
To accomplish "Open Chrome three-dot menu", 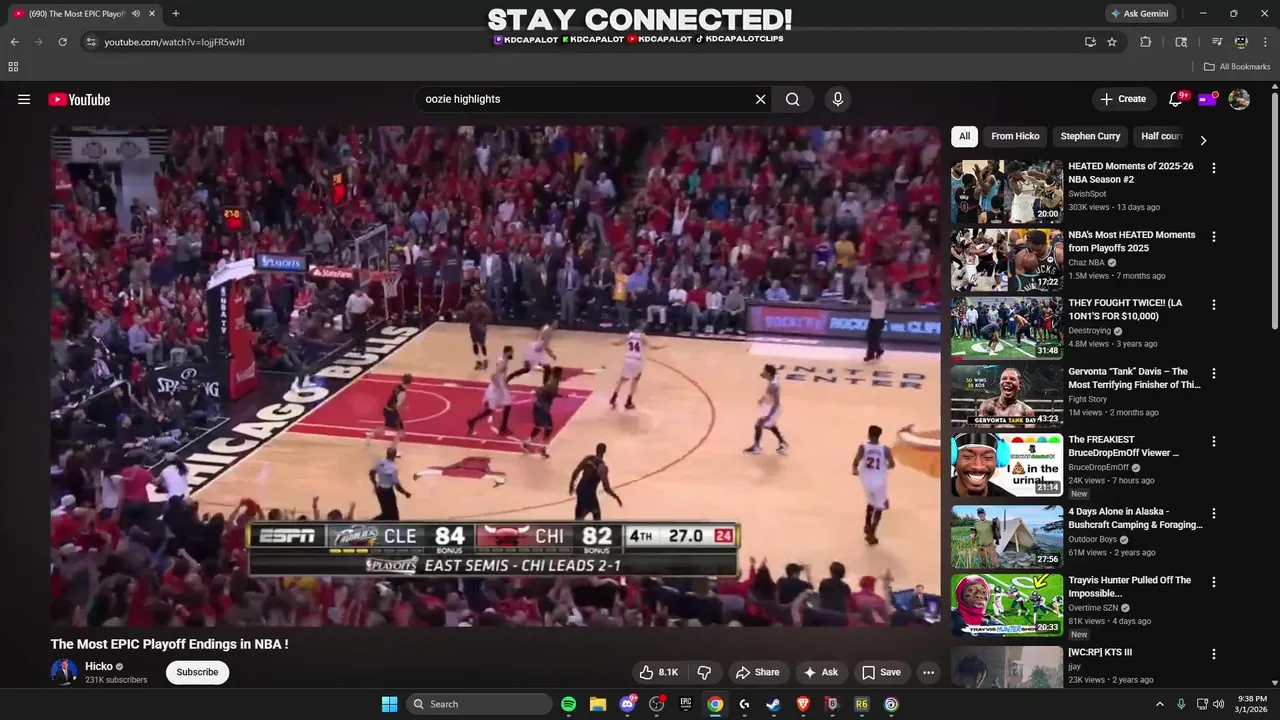I will 1265,42.
